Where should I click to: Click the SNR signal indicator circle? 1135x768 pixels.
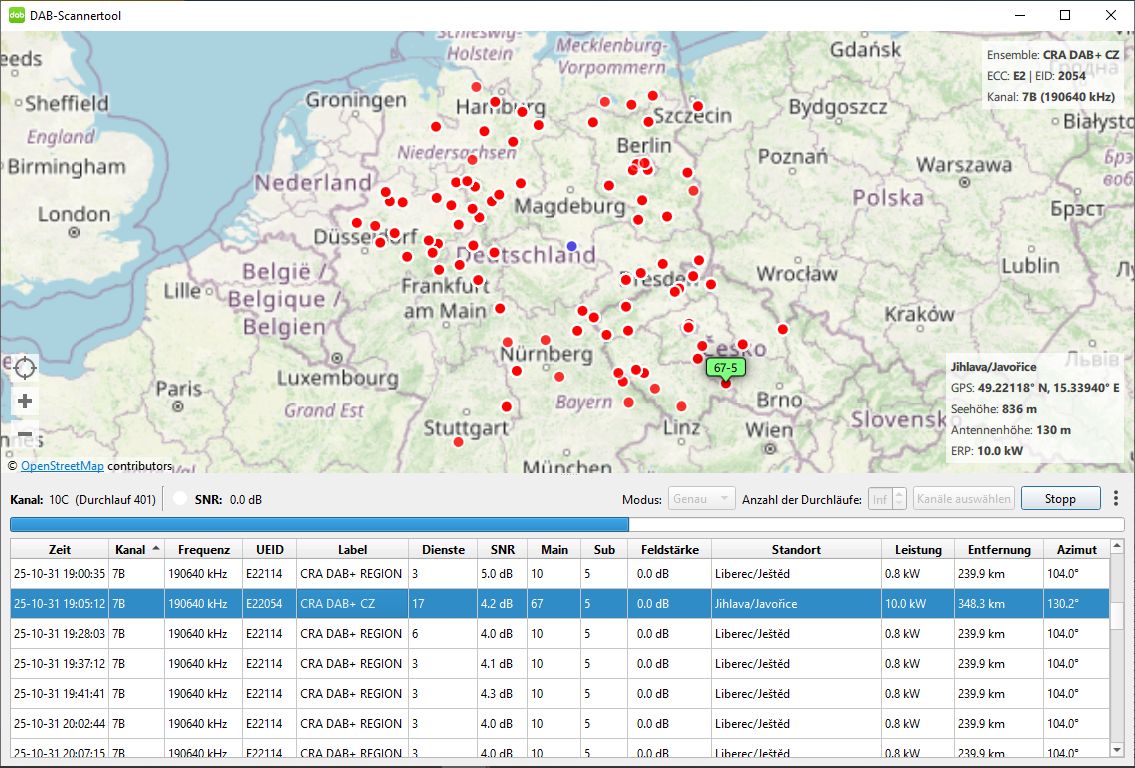tap(179, 498)
